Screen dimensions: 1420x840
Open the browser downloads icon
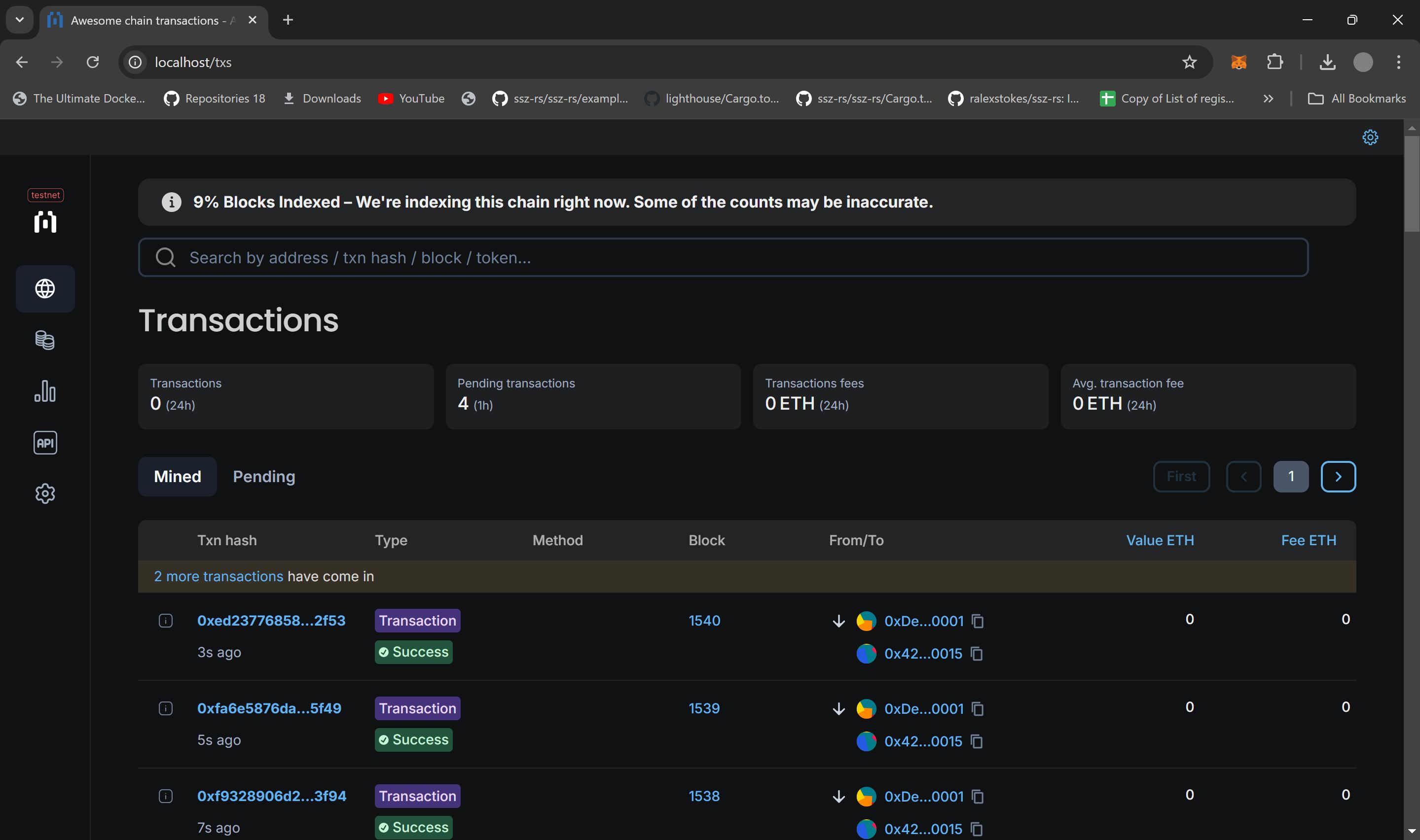(x=1328, y=62)
